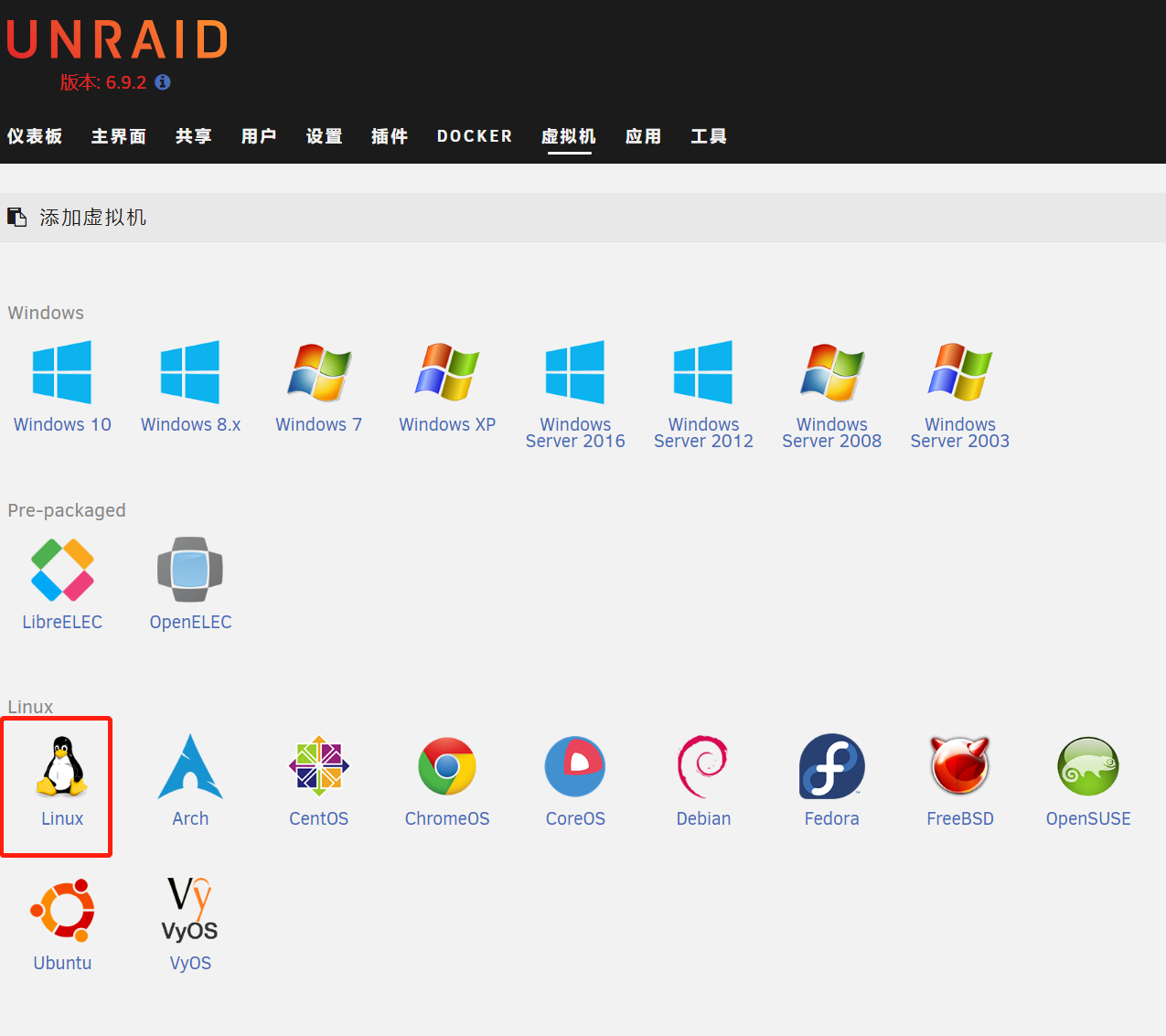Open the 共享 shares tab
The height and width of the screenshot is (1036, 1166).
[194, 136]
